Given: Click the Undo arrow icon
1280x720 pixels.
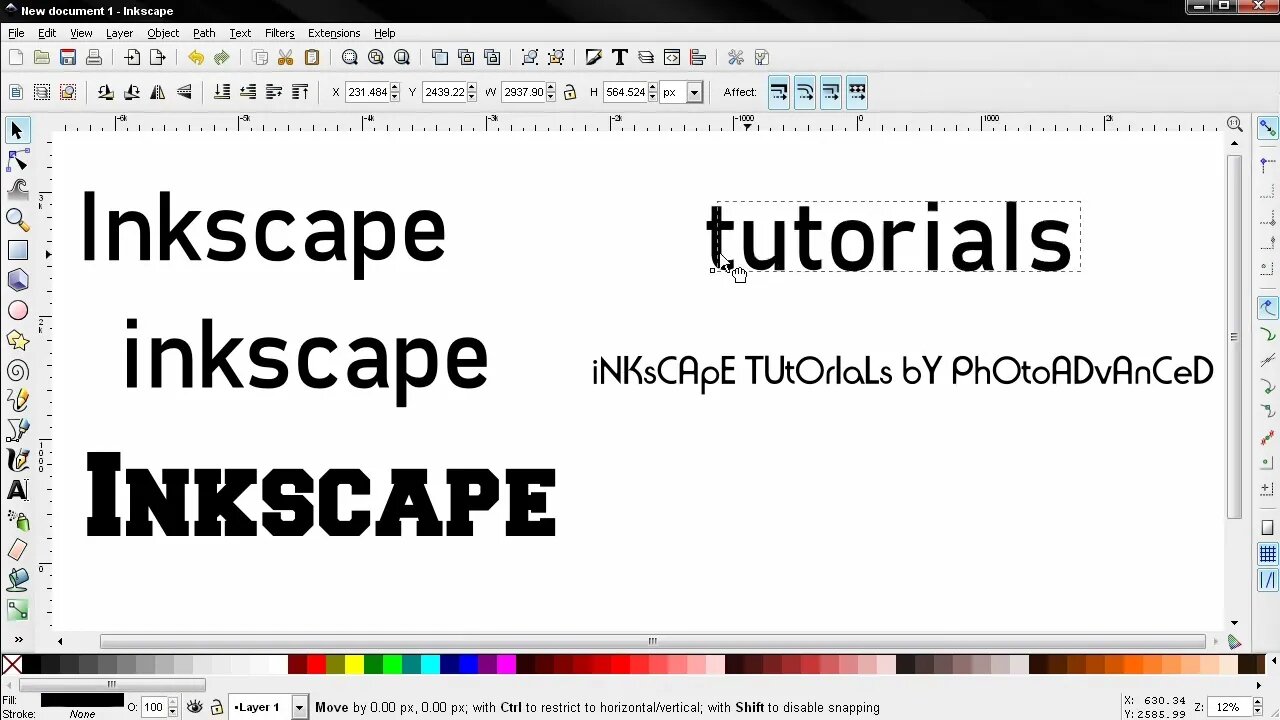Looking at the screenshot, I should pyautogui.click(x=196, y=58).
